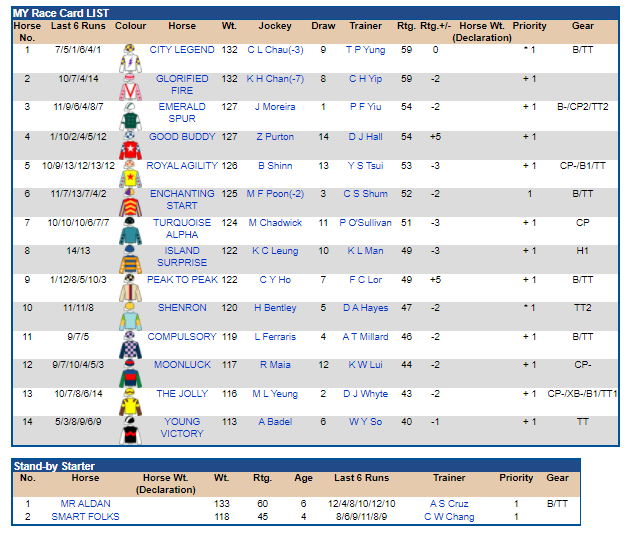Click the Last 6 Runs column header
The image size is (634, 533).
click(x=80, y=26)
